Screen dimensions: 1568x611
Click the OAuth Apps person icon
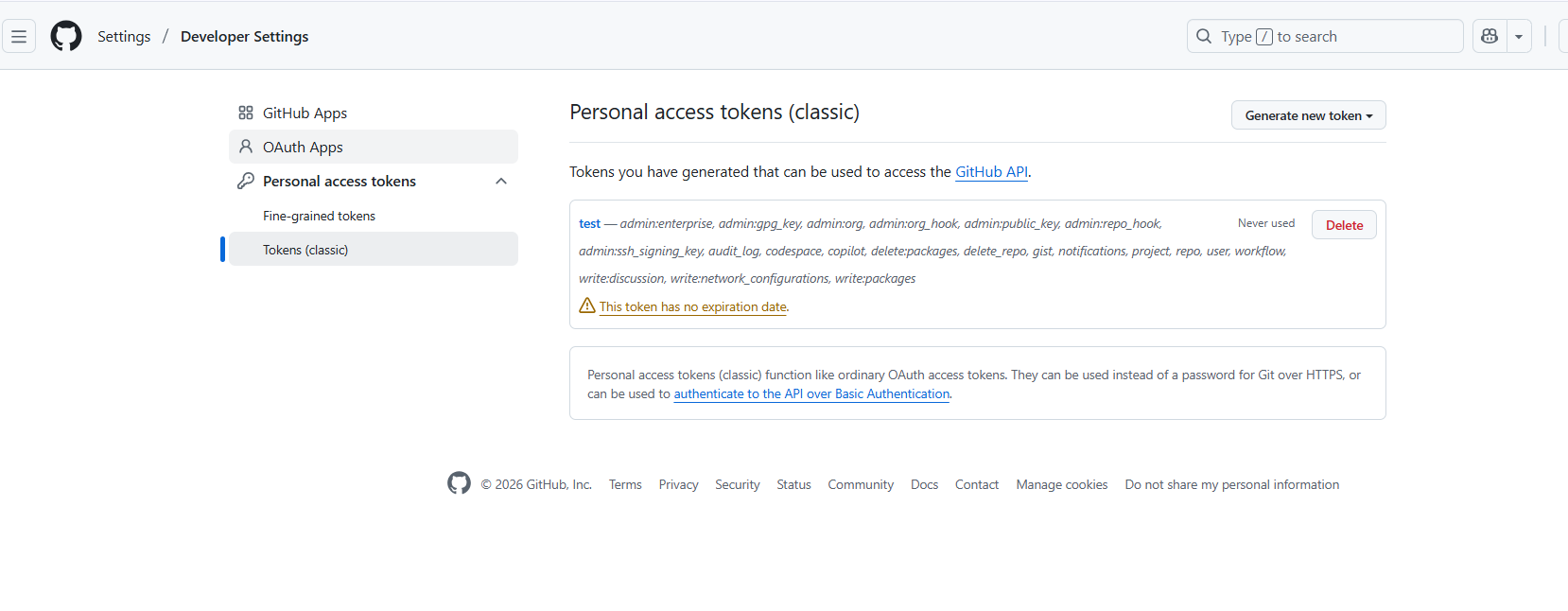click(246, 147)
